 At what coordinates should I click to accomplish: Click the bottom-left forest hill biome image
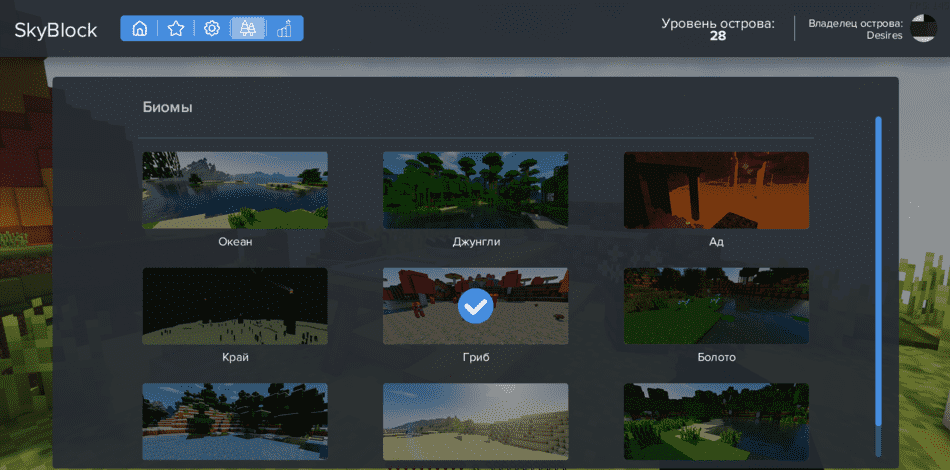(x=235, y=421)
